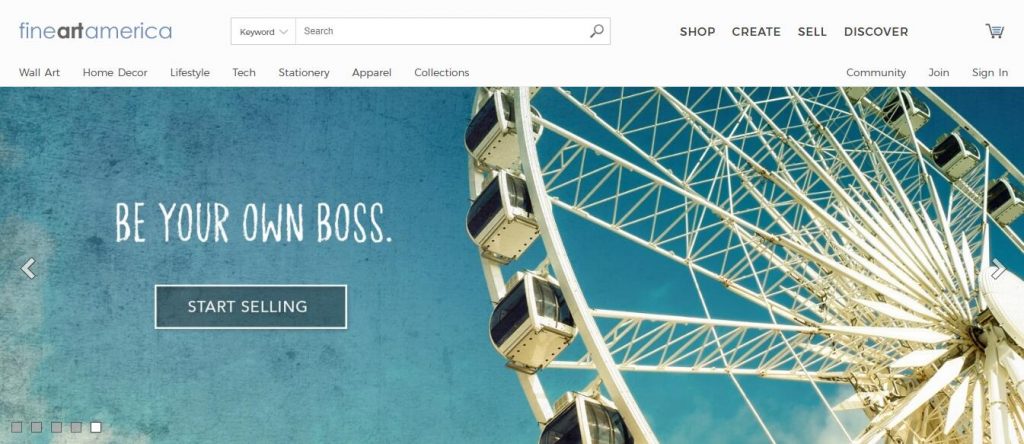Open the DISCOVER menu
The image size is (1024, 444).
[876, 31]
